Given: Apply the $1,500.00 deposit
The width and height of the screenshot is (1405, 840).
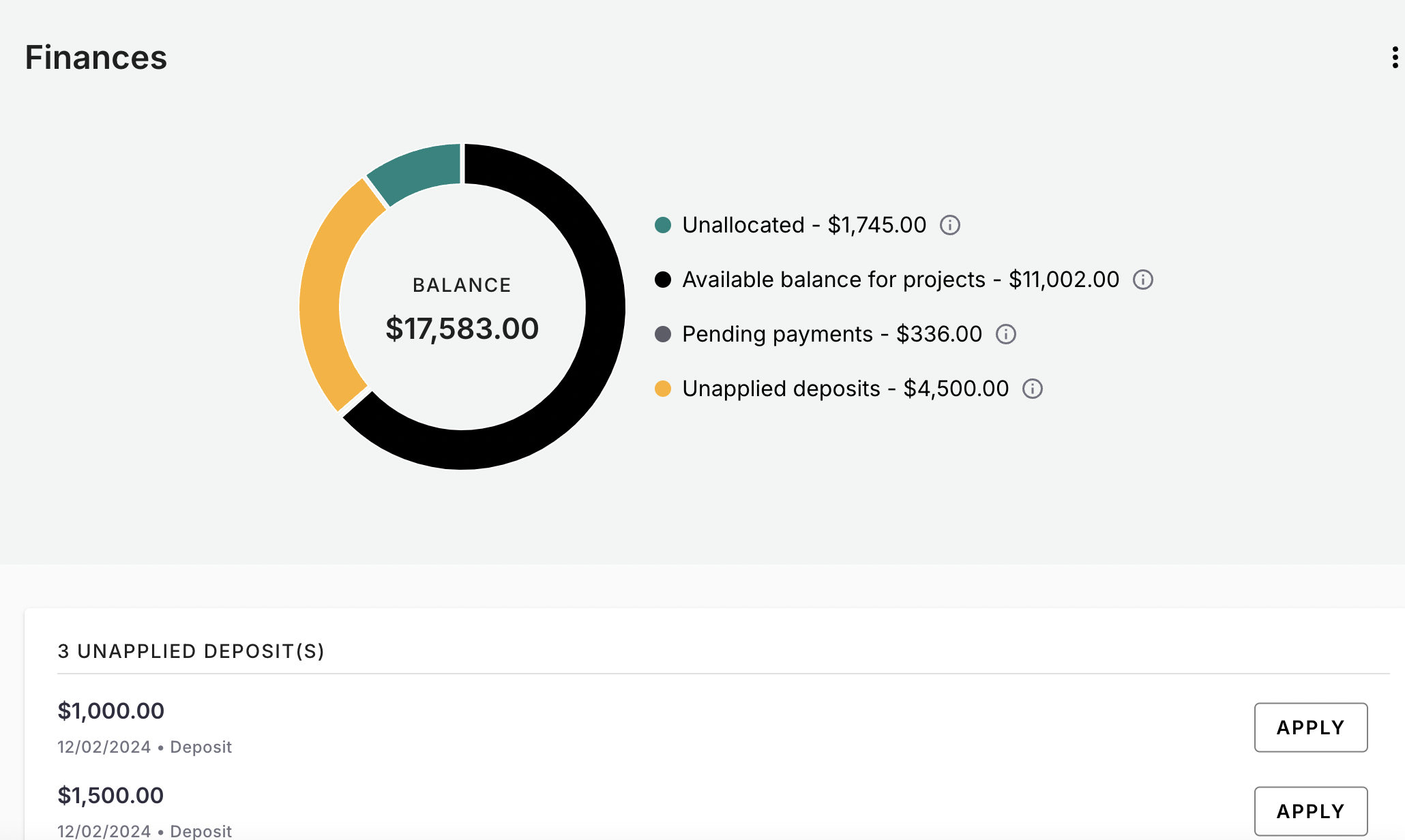Looking at the screenshot, I should click(1310, 811).
